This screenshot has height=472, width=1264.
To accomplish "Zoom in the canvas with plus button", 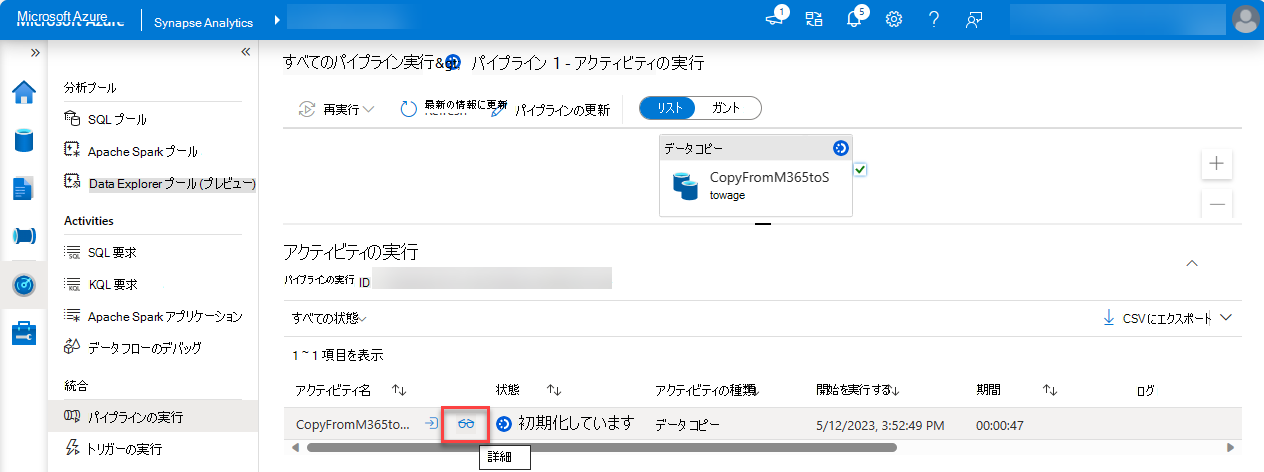I will [1216, 163].
